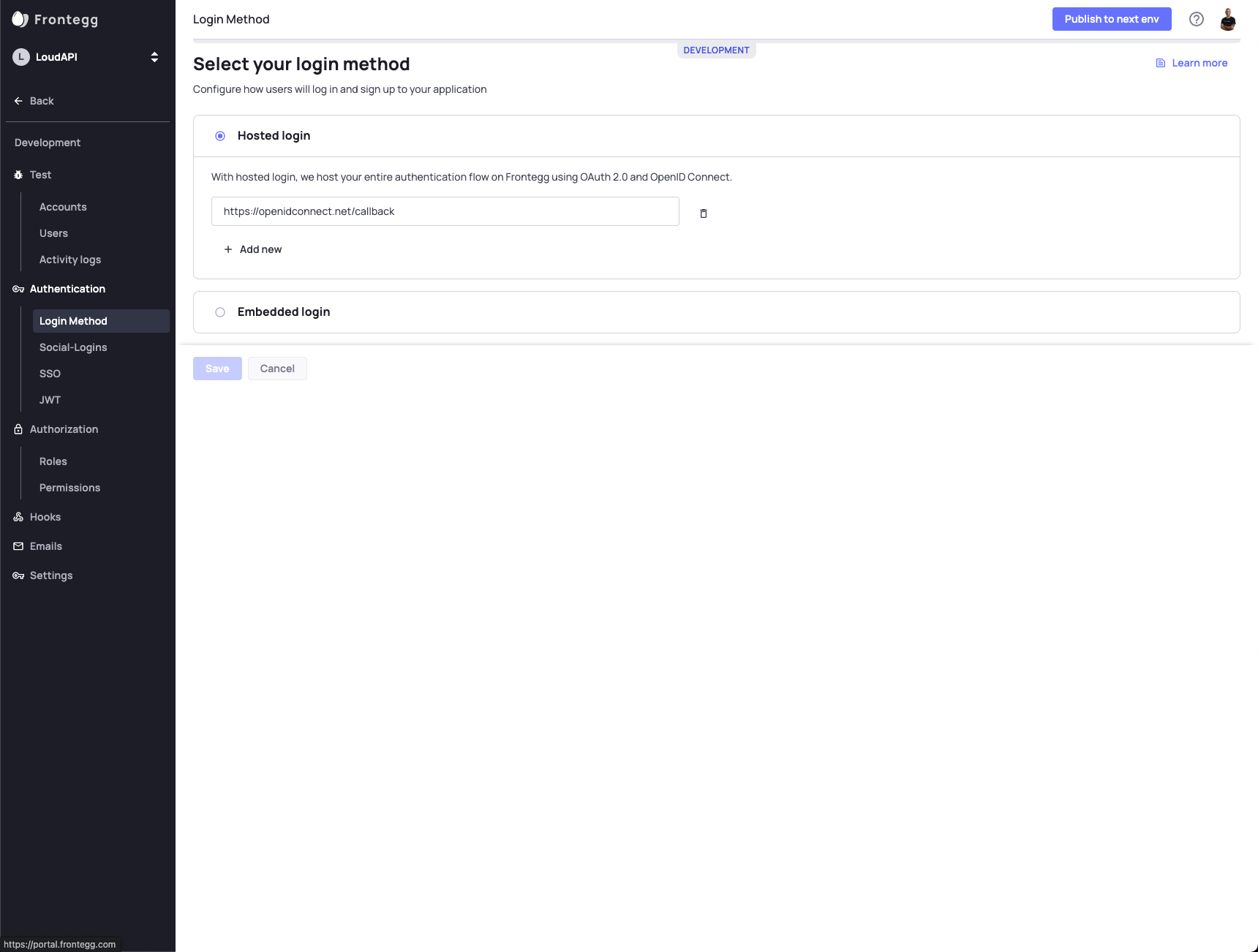Open Social-Logins in the sidebar
The height and width of the screenshot is (952, 1258).
[x=73, y=347]
